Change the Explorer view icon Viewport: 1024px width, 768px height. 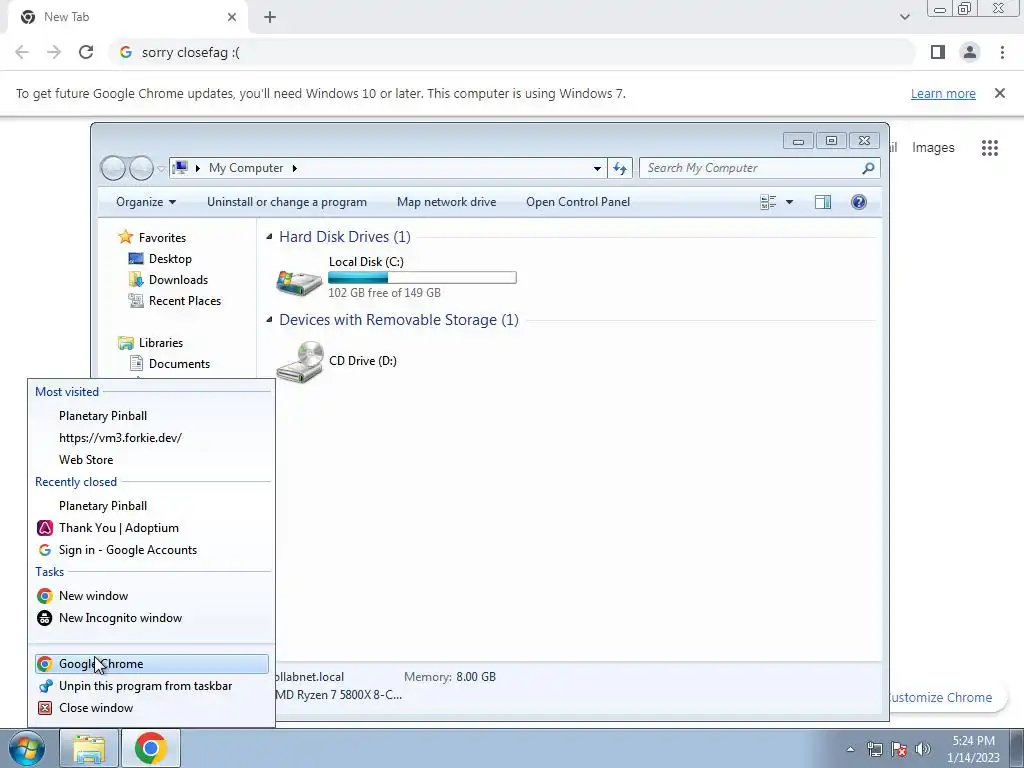click(768, 202)
